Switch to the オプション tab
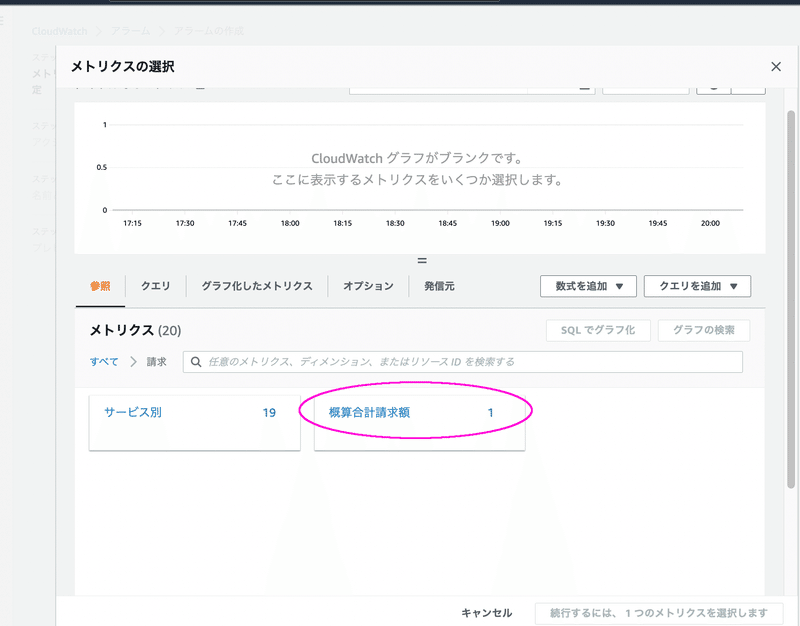Viewport: 800px width, 626px height. 368,286
